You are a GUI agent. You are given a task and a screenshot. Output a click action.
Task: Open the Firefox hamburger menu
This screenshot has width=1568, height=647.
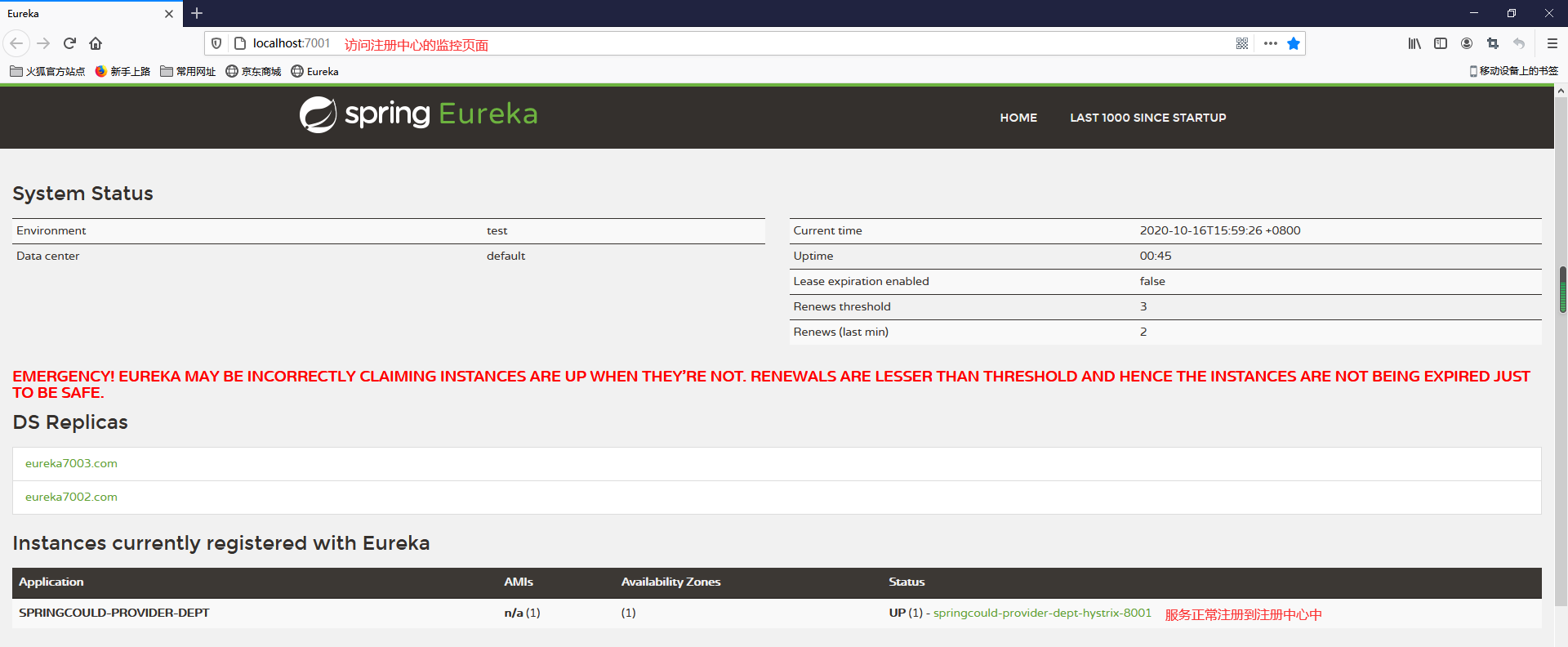[x=1552, y=43]
